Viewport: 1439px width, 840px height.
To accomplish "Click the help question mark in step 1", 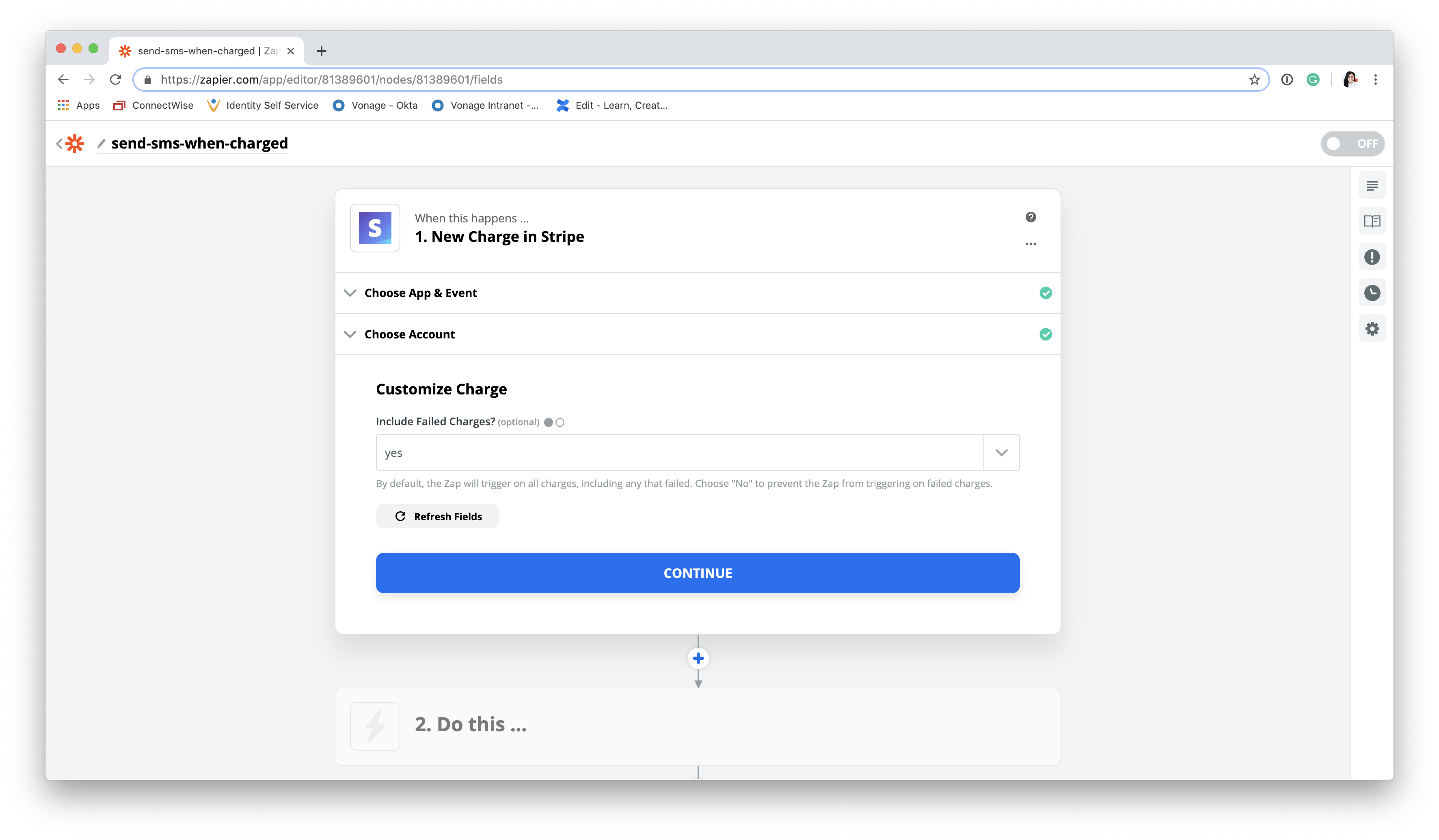I will tap(1030, 218).
